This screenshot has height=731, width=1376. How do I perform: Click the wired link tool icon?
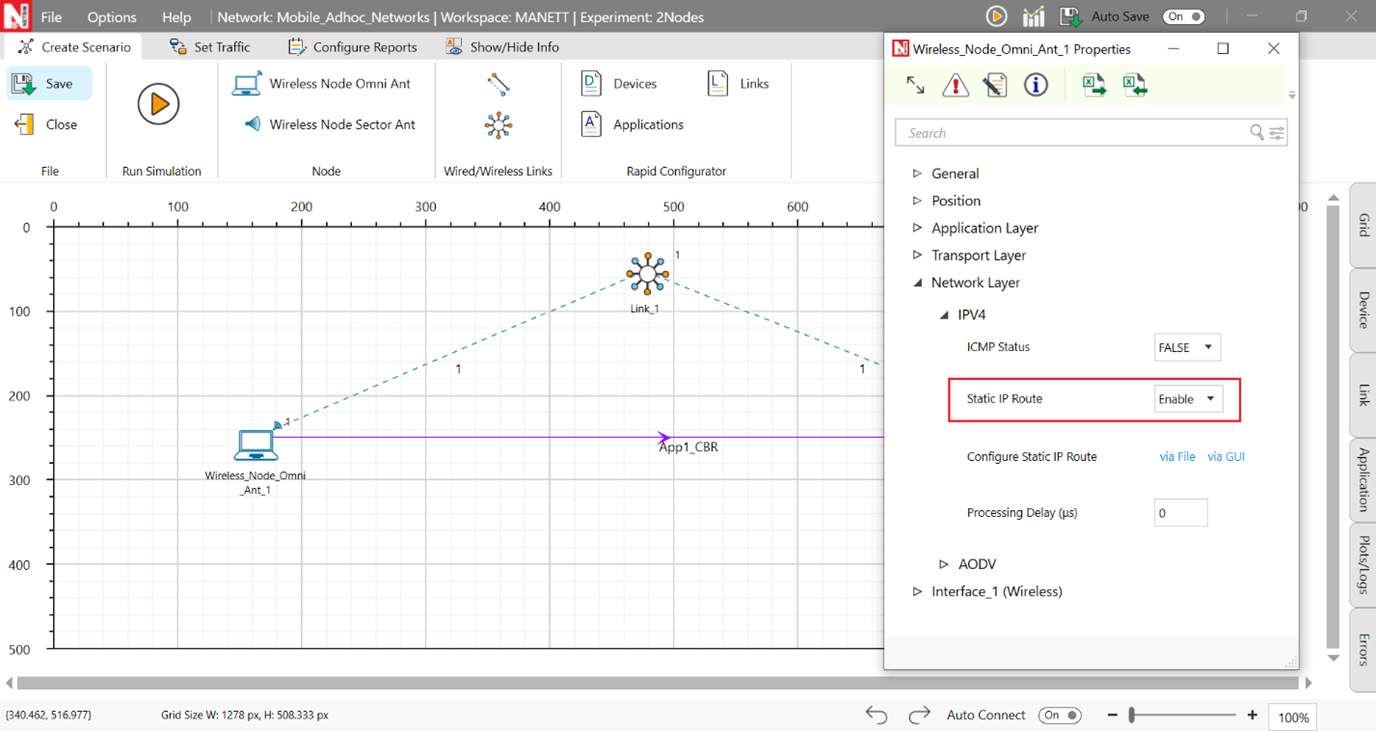[x=498, y=84]
